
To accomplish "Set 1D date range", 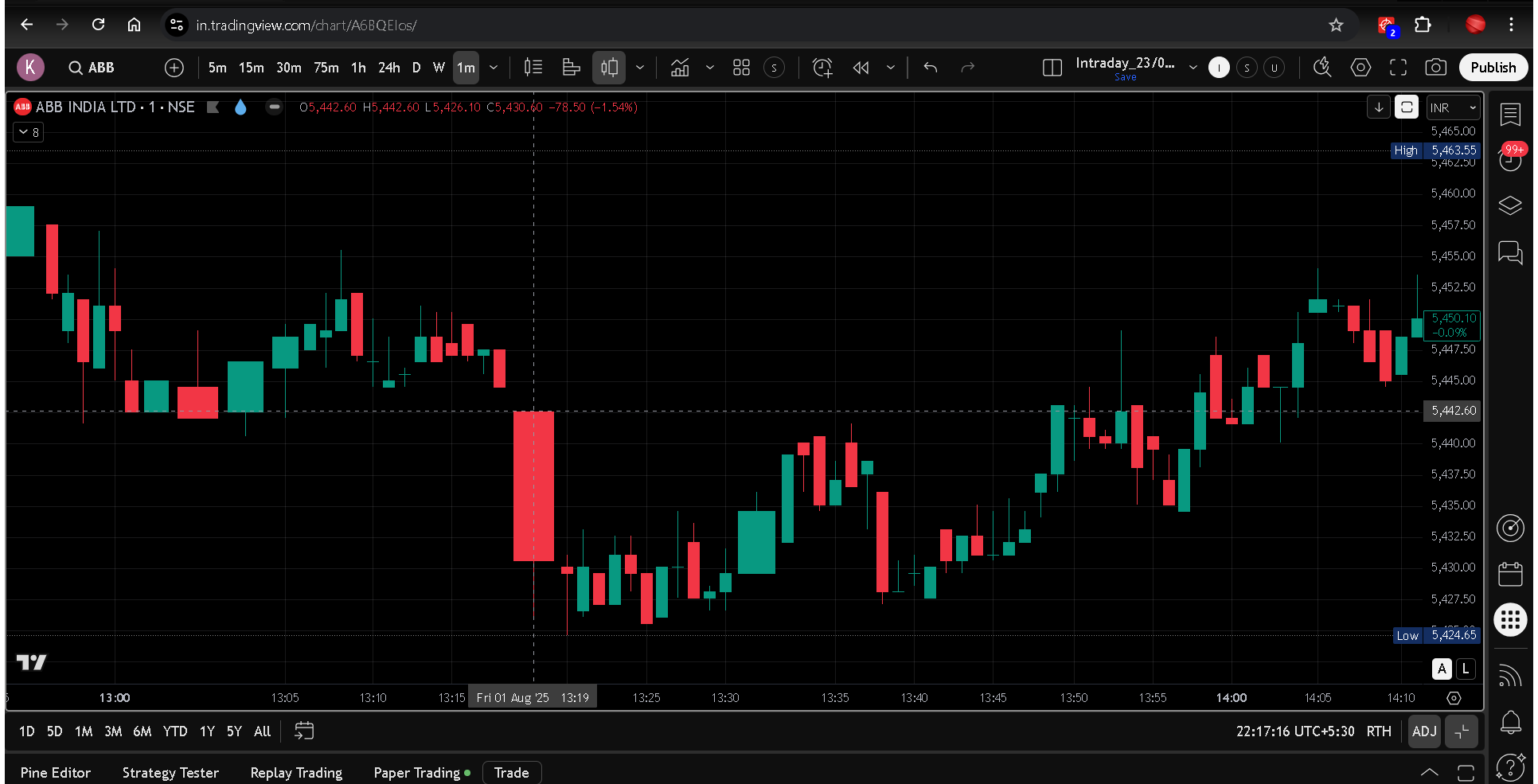I will coord(26,731).
